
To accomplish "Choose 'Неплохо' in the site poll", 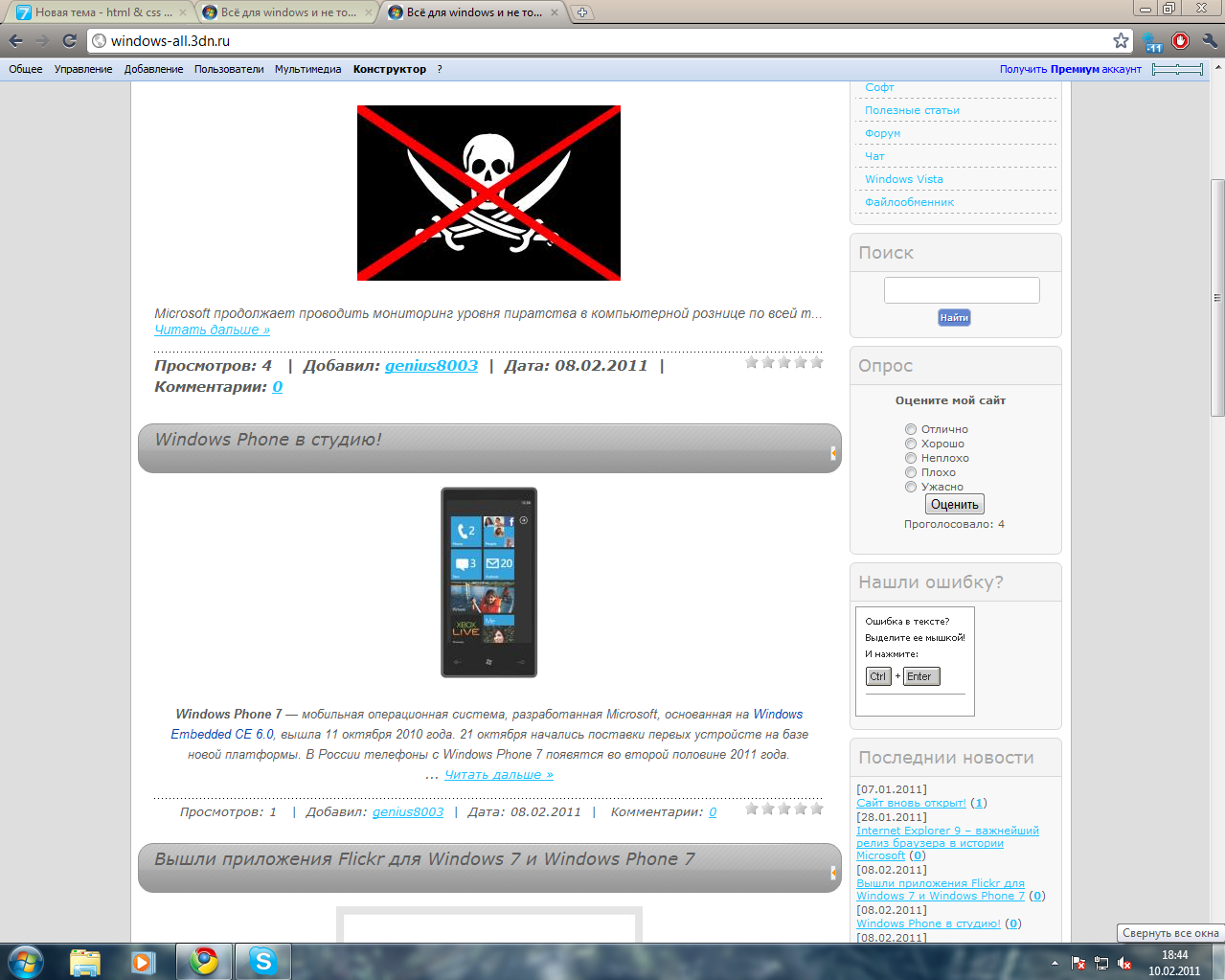I will pos(911,458).
